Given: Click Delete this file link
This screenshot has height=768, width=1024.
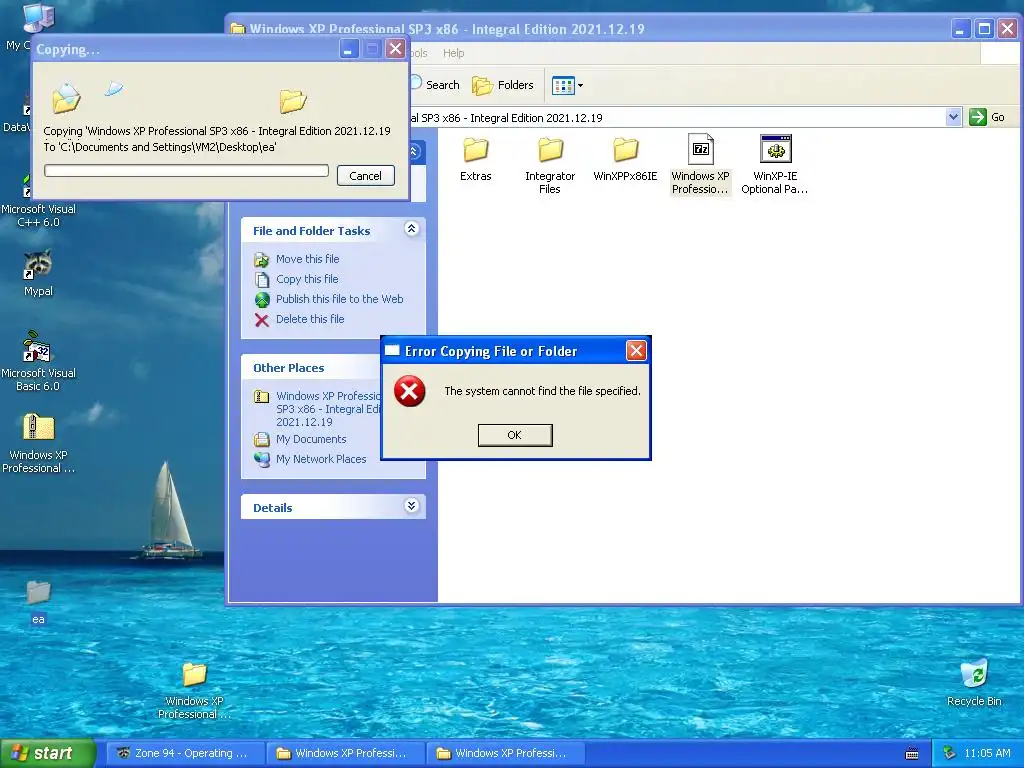Looking at the screenshot, I should (x=310, y=319).
